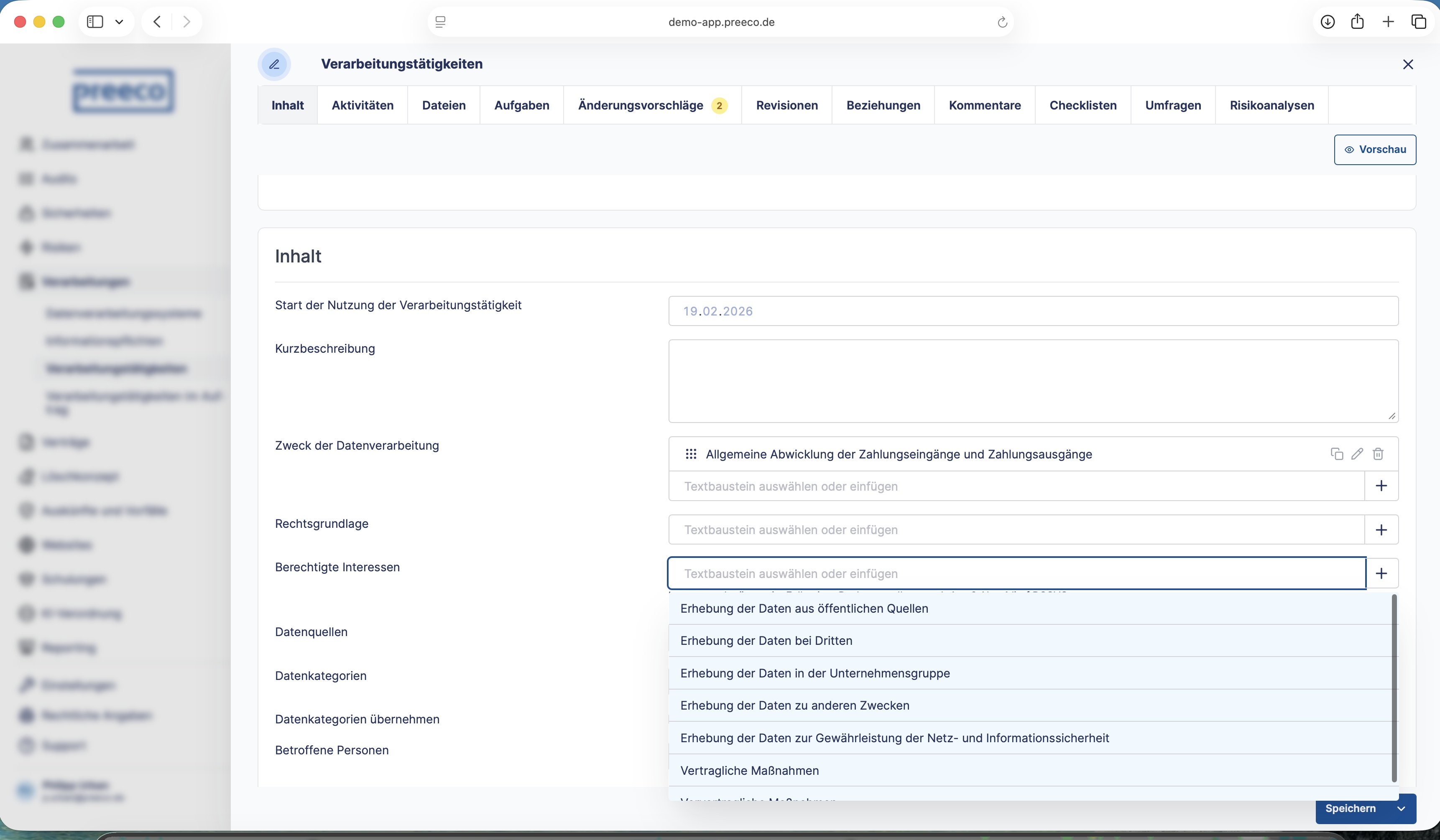1440x840 pixels.
Task: Select 'Erhebung der Daten bei Dritten' option
Action: pyautogui.click(x=766, y=641)
